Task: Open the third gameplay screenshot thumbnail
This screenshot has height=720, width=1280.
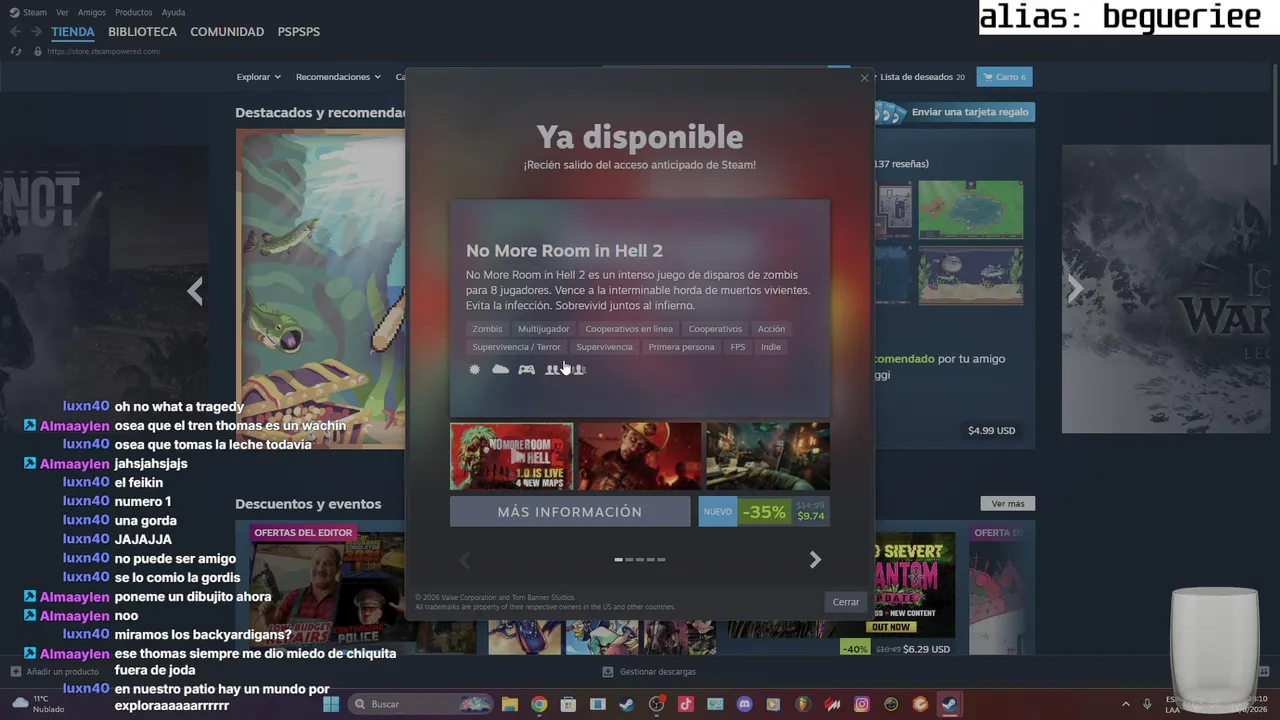Action: pyautogui.click(x=767, y=456)
